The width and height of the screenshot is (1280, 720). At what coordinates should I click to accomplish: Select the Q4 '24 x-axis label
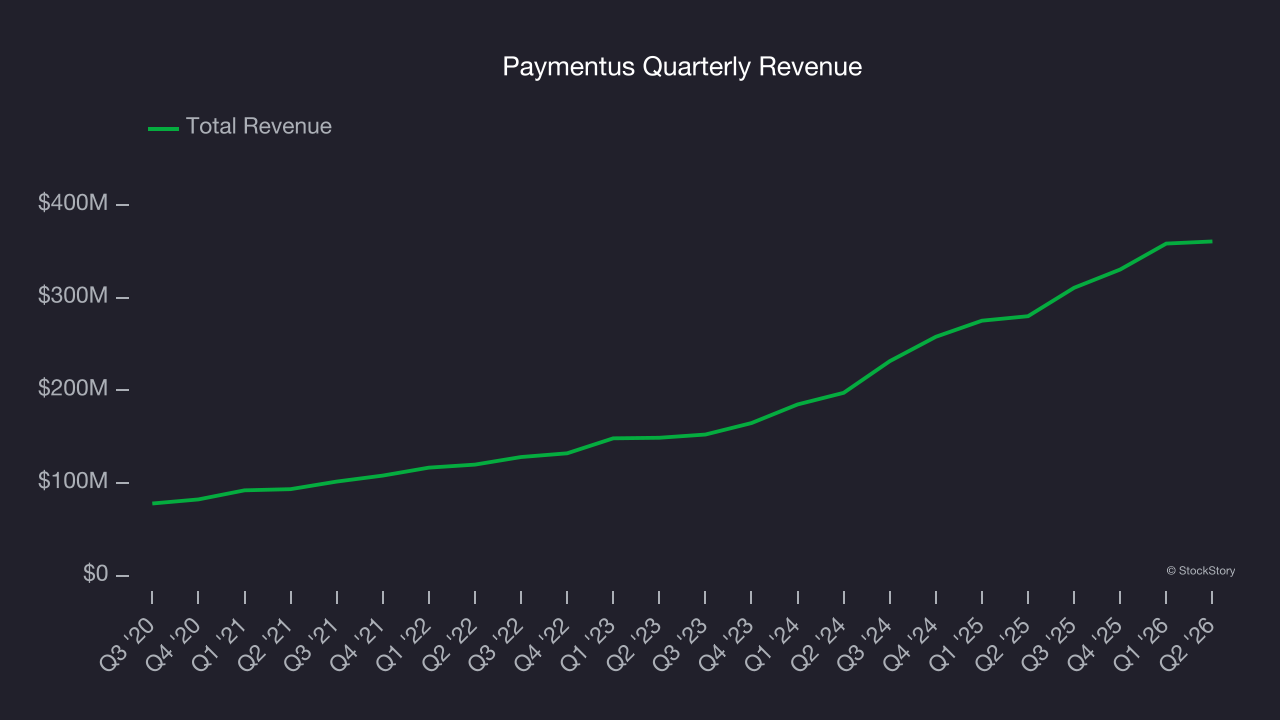[x=910, y=642]
